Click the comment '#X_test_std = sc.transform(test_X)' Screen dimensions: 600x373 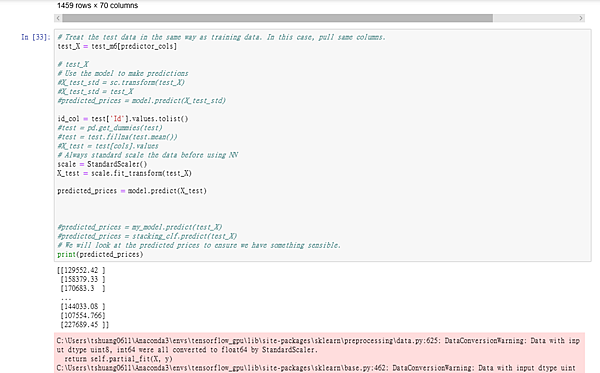pyautogui.click(x=121, y=82)
